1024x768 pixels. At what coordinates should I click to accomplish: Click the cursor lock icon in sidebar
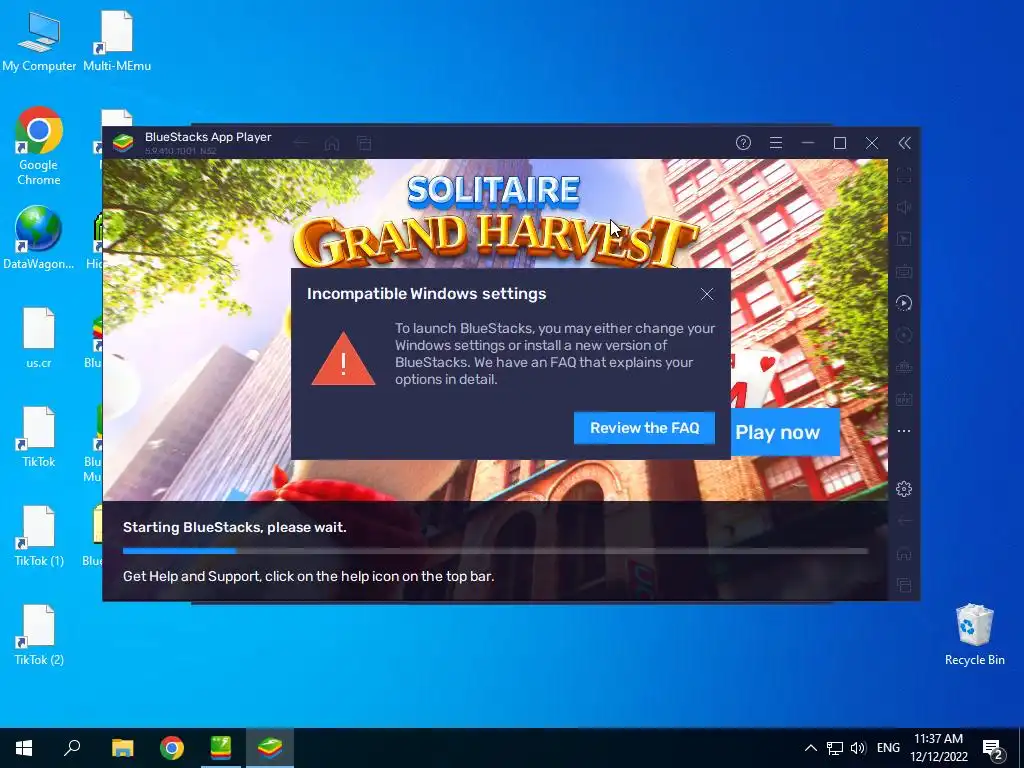tap(904, 239)
